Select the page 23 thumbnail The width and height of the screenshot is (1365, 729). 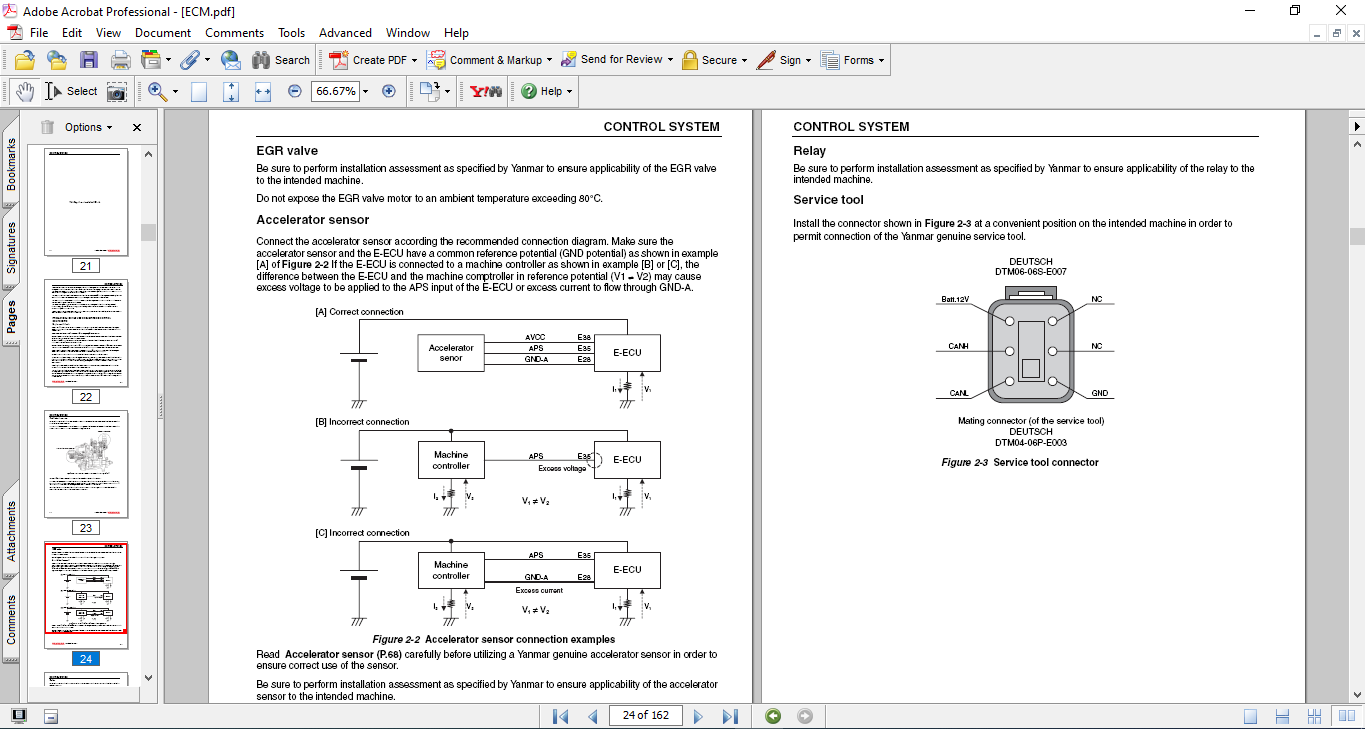pyautogui.click(x=86, y=464)
